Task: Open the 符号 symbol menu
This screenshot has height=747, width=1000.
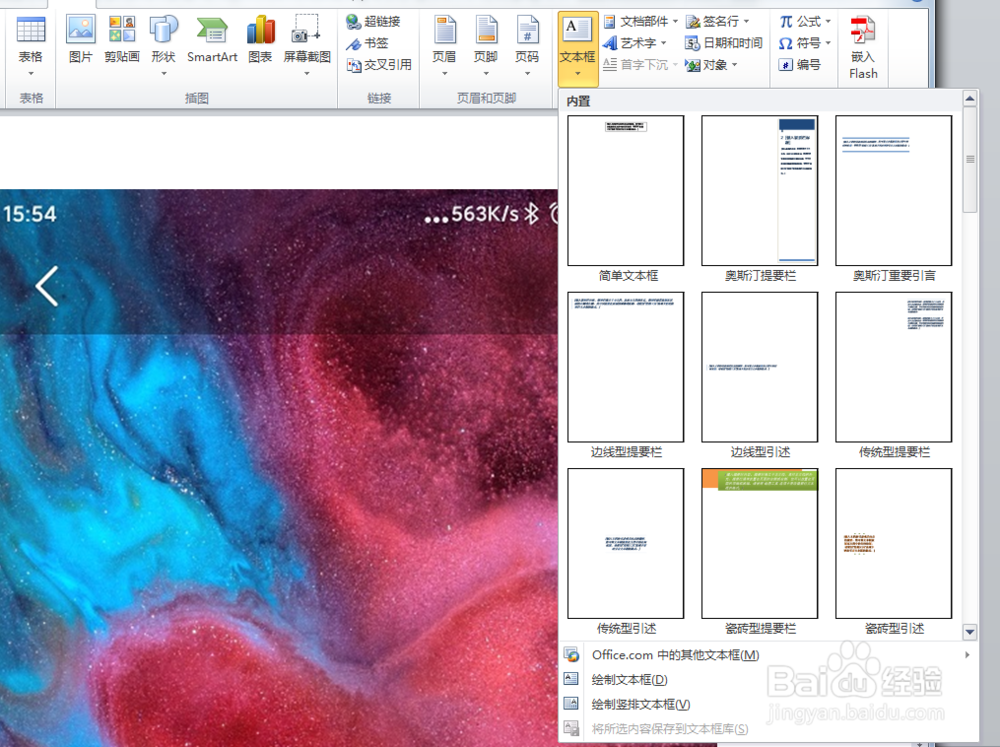Action: pos(805,43)
